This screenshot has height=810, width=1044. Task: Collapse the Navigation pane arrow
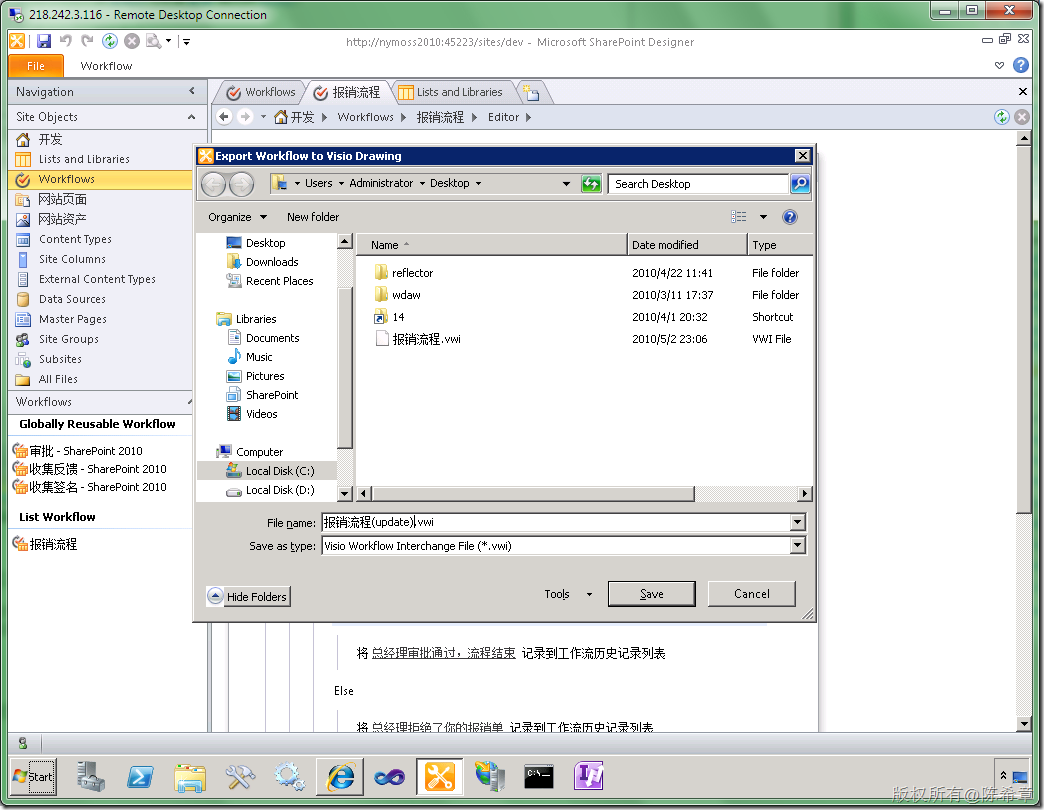(x=192, y=91)
